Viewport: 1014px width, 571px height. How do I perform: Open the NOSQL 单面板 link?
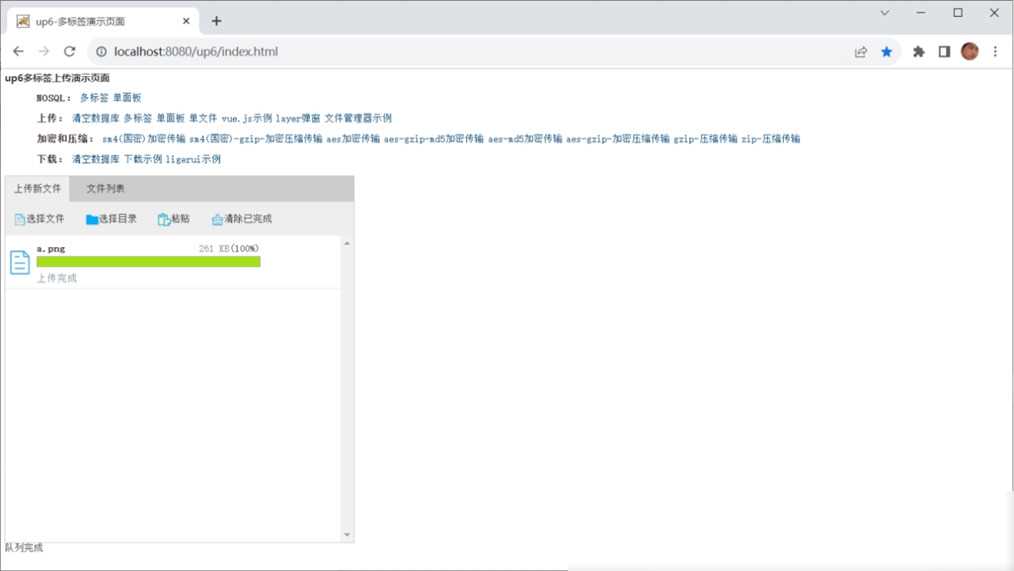tap(127, 98)
